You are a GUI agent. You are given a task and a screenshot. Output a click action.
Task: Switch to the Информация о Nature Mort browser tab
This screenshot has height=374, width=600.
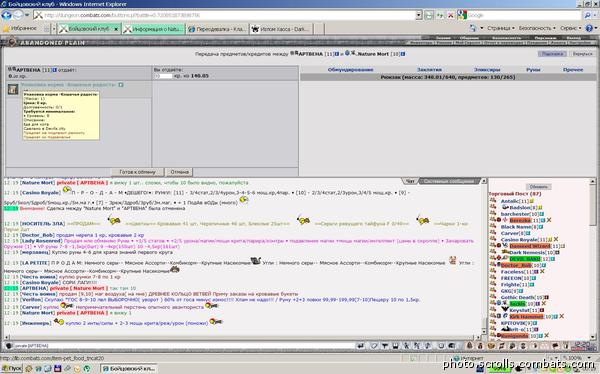154,29
